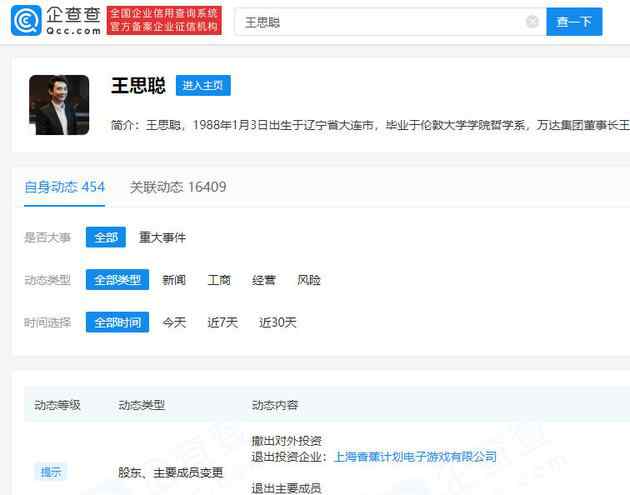Switch to the 自身动态 454 tab
Screen dimensions: 630x495
(64, 187)
